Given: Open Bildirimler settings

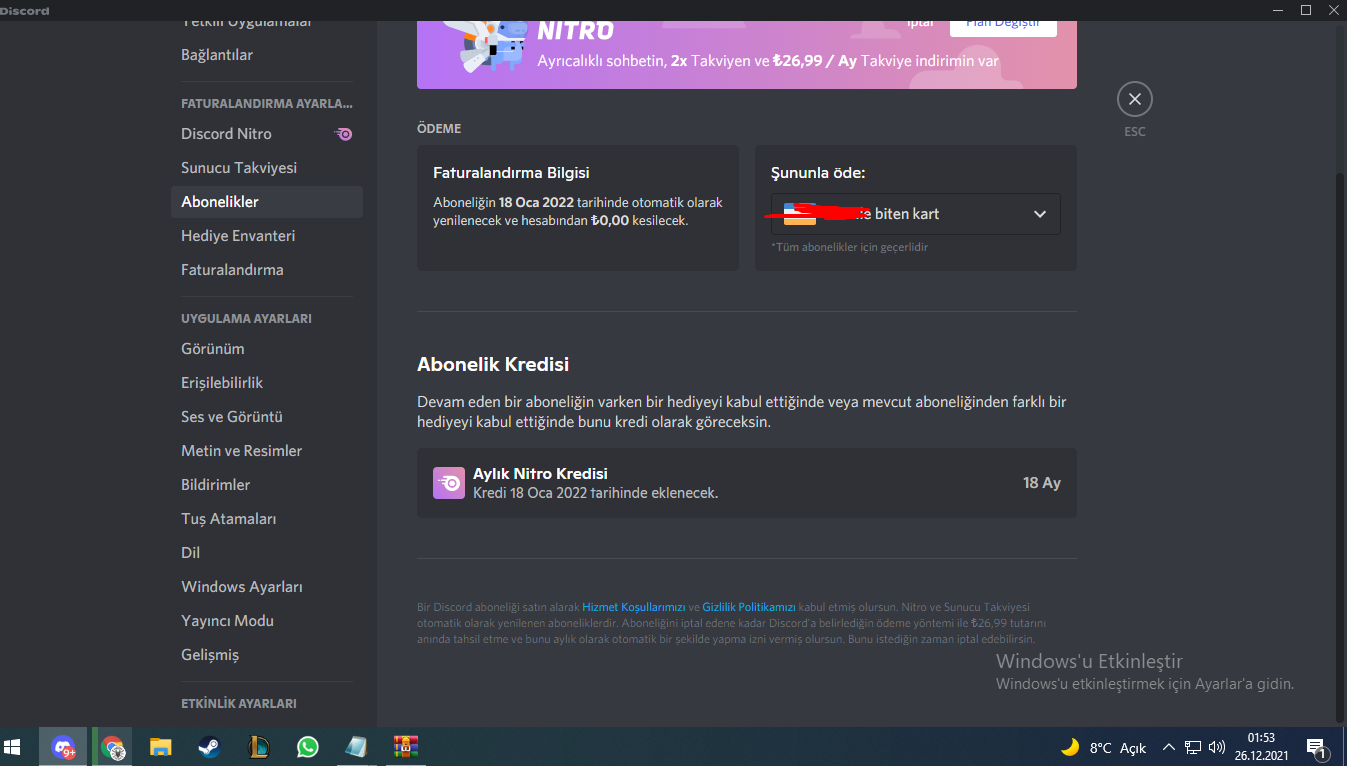Looking at the screenshot, I should [267, 485].
